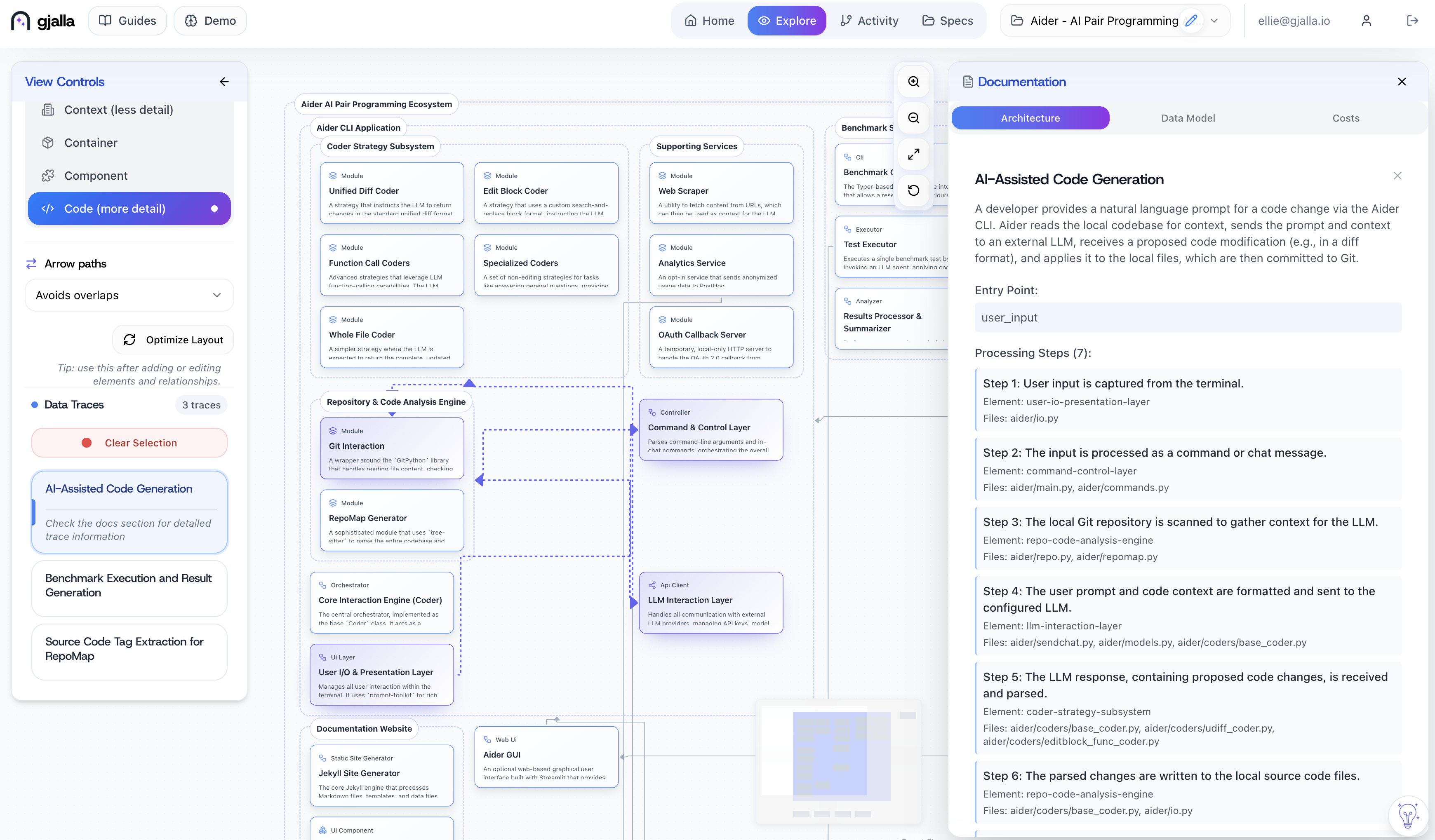
Task: Click the pencil edit project icon
Action: pyautogui.click(x=1191, y=21)
